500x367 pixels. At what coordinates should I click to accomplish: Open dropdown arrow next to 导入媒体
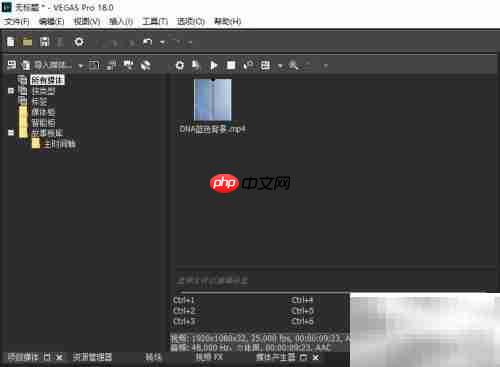pyautogui.click(x=80, y=66)
